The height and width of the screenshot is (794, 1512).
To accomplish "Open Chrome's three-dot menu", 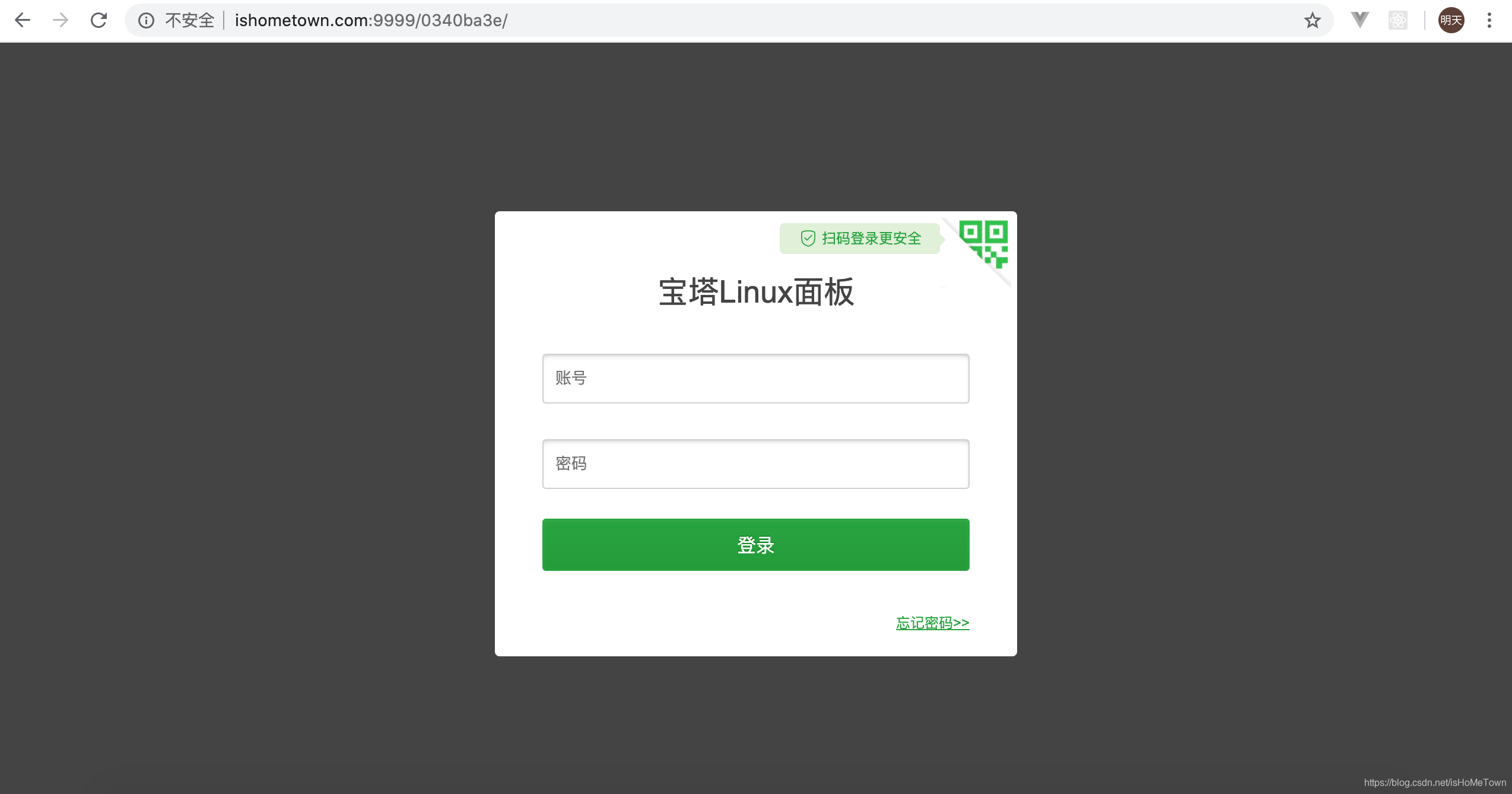I will pyautogui.click(x=1489, y=21).
